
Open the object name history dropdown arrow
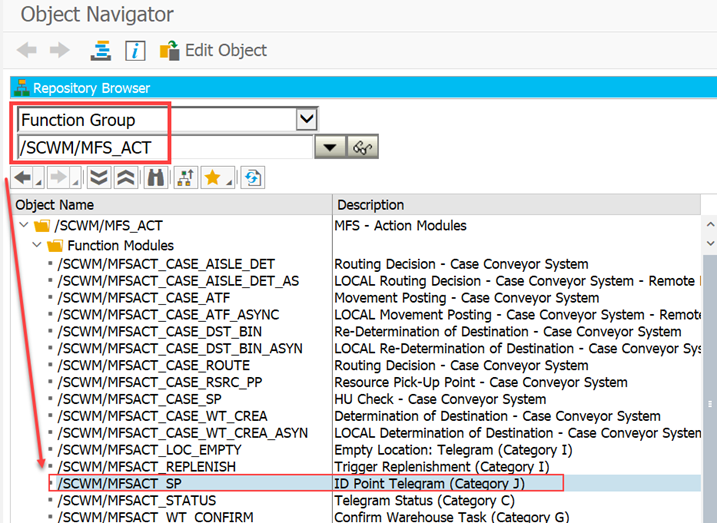click(330, 147)
